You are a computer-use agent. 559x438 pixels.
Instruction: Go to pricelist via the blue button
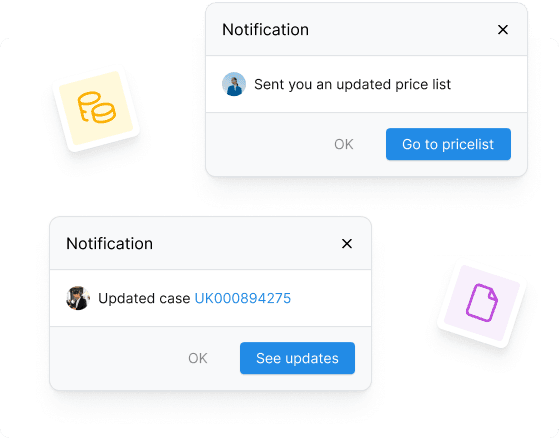coord(448,144)
